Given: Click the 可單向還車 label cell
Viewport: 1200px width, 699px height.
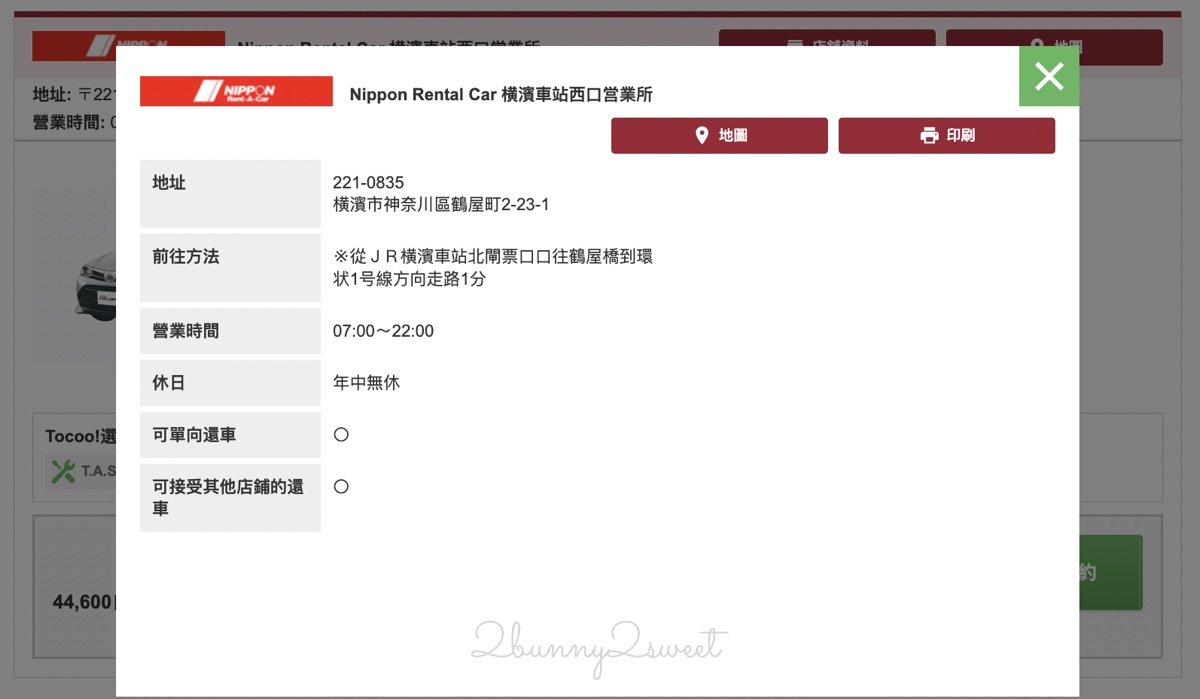Looking at the screenshot, I should pos(230,435).
